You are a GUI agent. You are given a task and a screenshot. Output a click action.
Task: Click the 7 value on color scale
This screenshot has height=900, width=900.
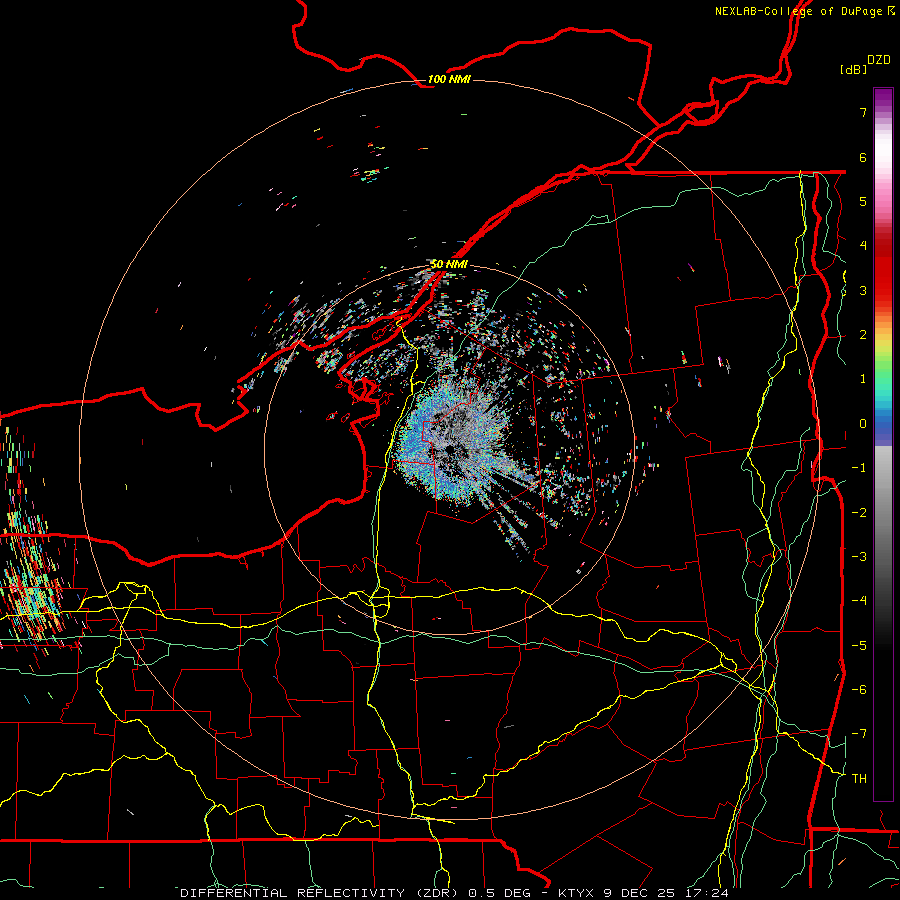pyautogui.click(x=863, y=112)
